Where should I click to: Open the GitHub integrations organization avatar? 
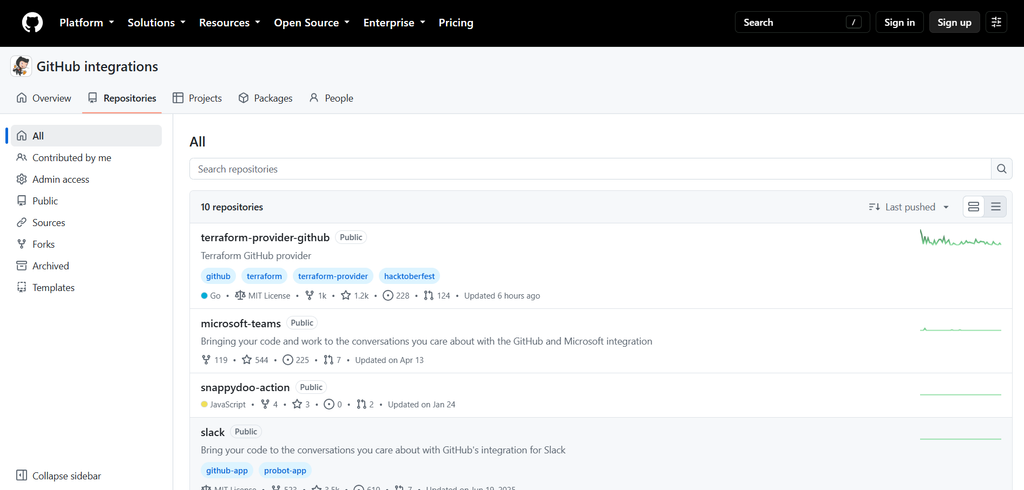pyautogui.click(x=21, y=67)
